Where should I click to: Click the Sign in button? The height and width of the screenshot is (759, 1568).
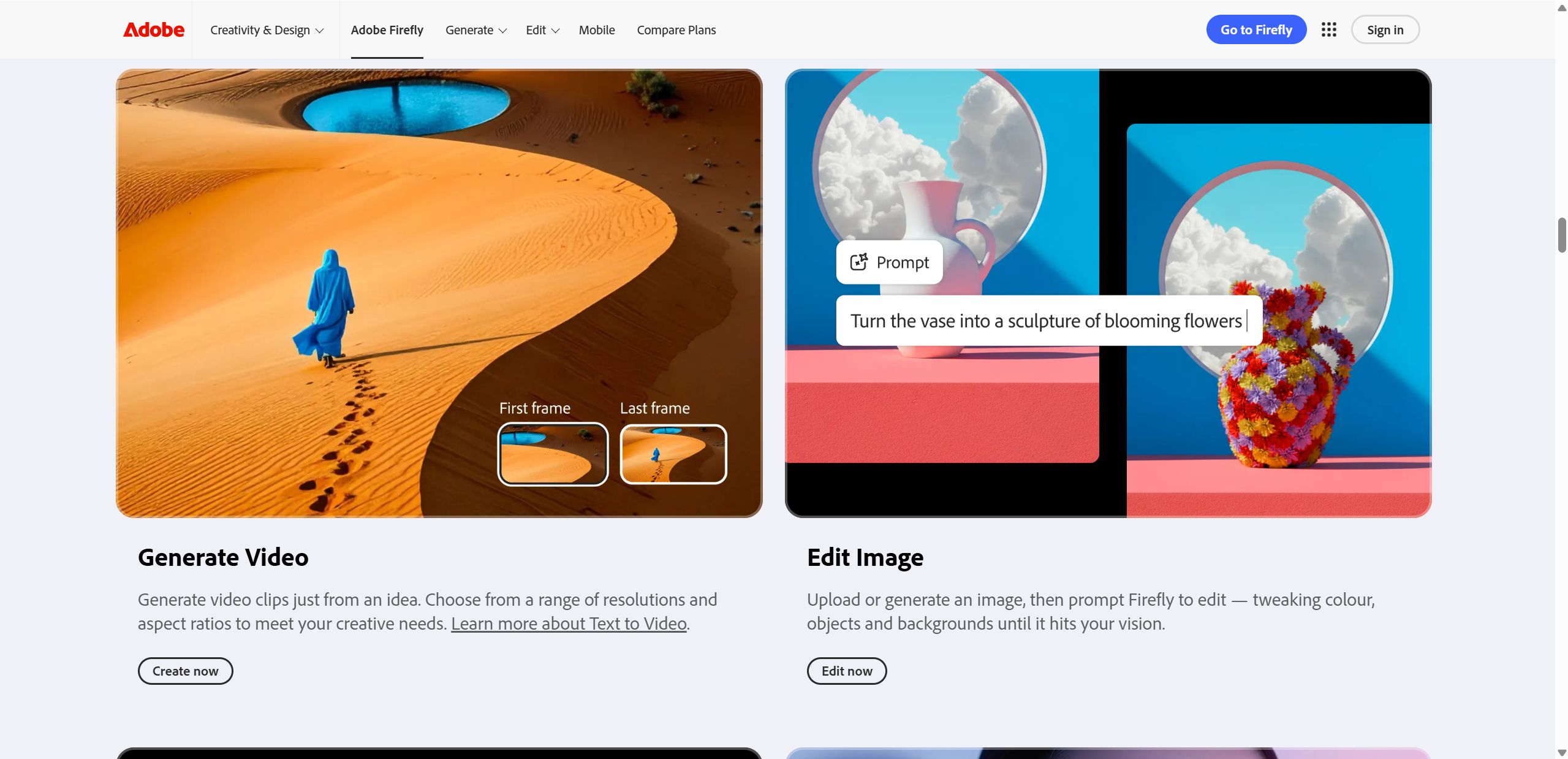coord(1385,30)
